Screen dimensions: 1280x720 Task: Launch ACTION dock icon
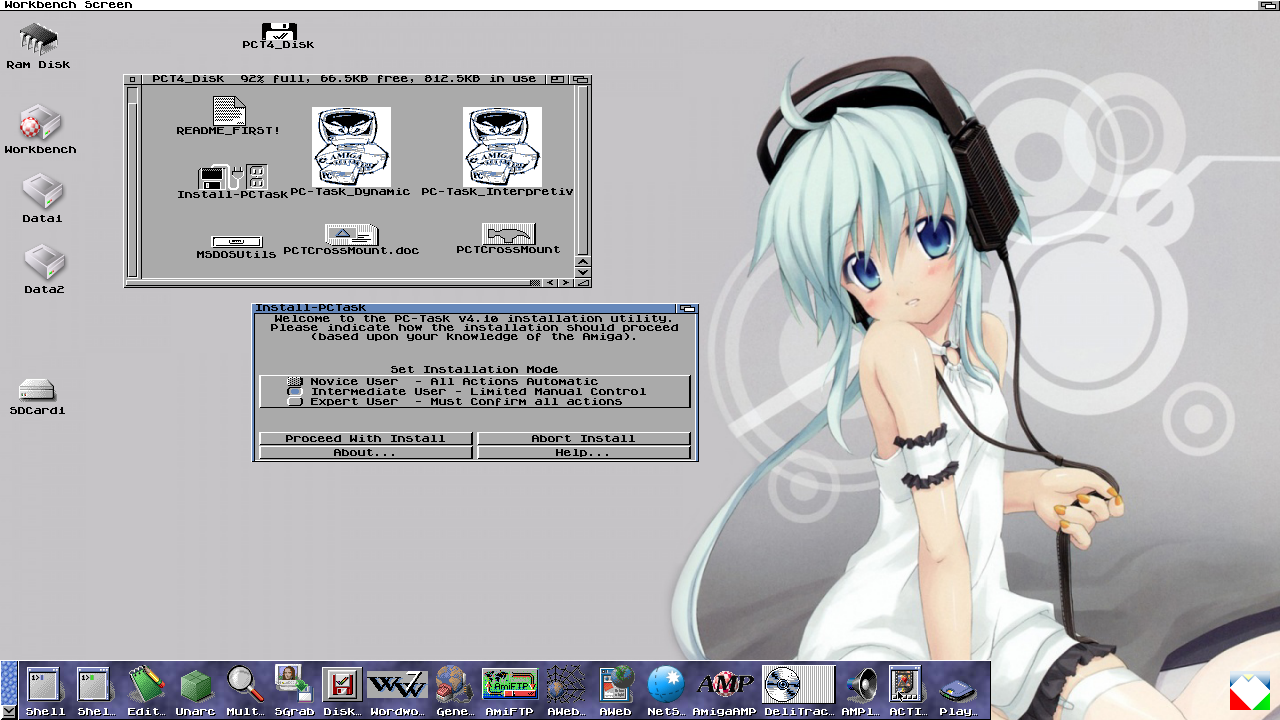coord(906,691)
